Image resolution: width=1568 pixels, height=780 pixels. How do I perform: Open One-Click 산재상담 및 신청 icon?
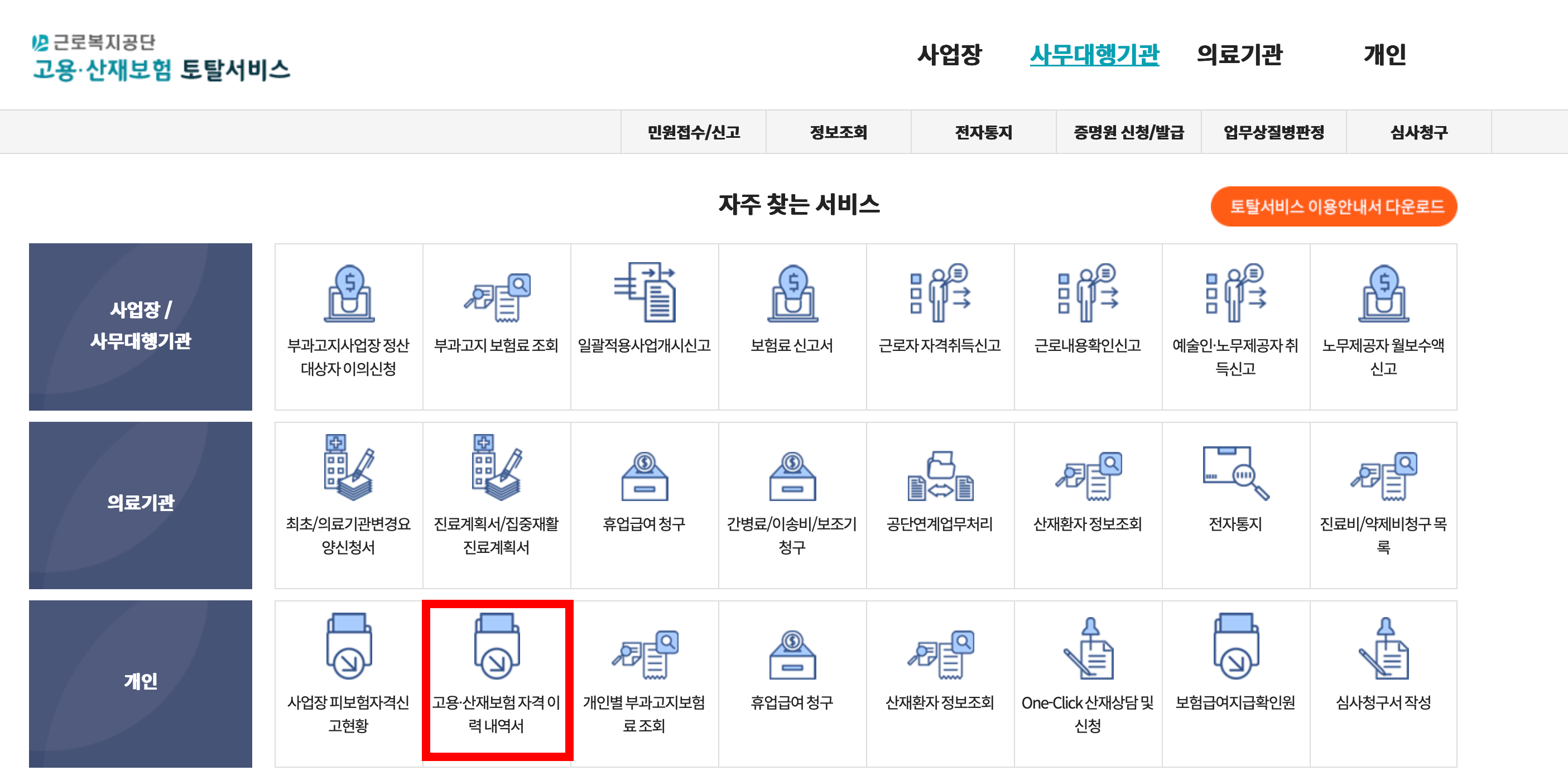coord(1088,648)
